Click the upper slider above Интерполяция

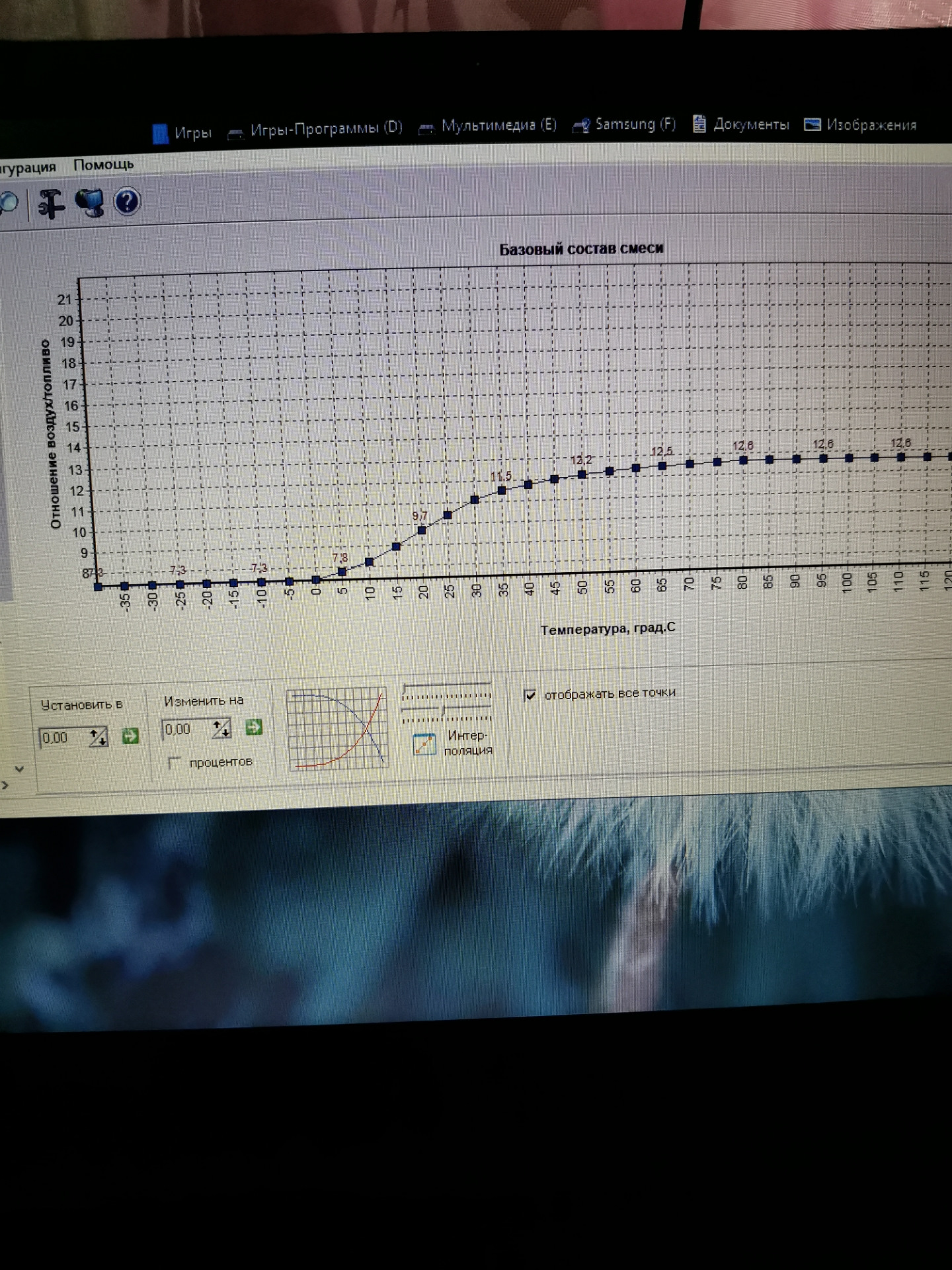tap(447, 691)
